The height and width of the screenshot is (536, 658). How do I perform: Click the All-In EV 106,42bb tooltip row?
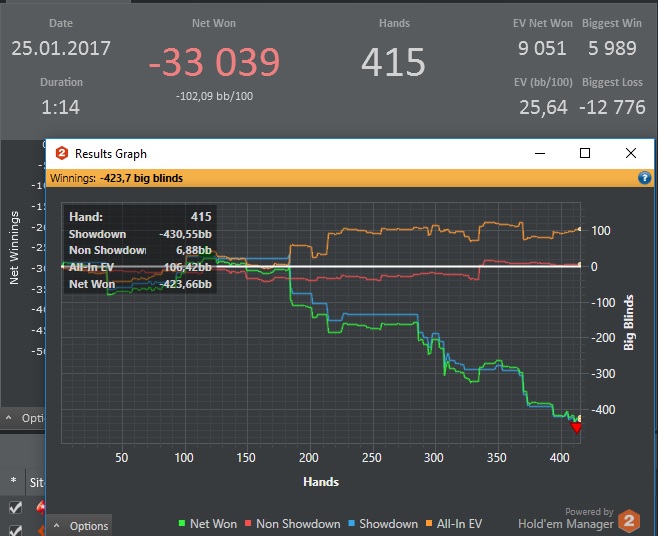140,267
